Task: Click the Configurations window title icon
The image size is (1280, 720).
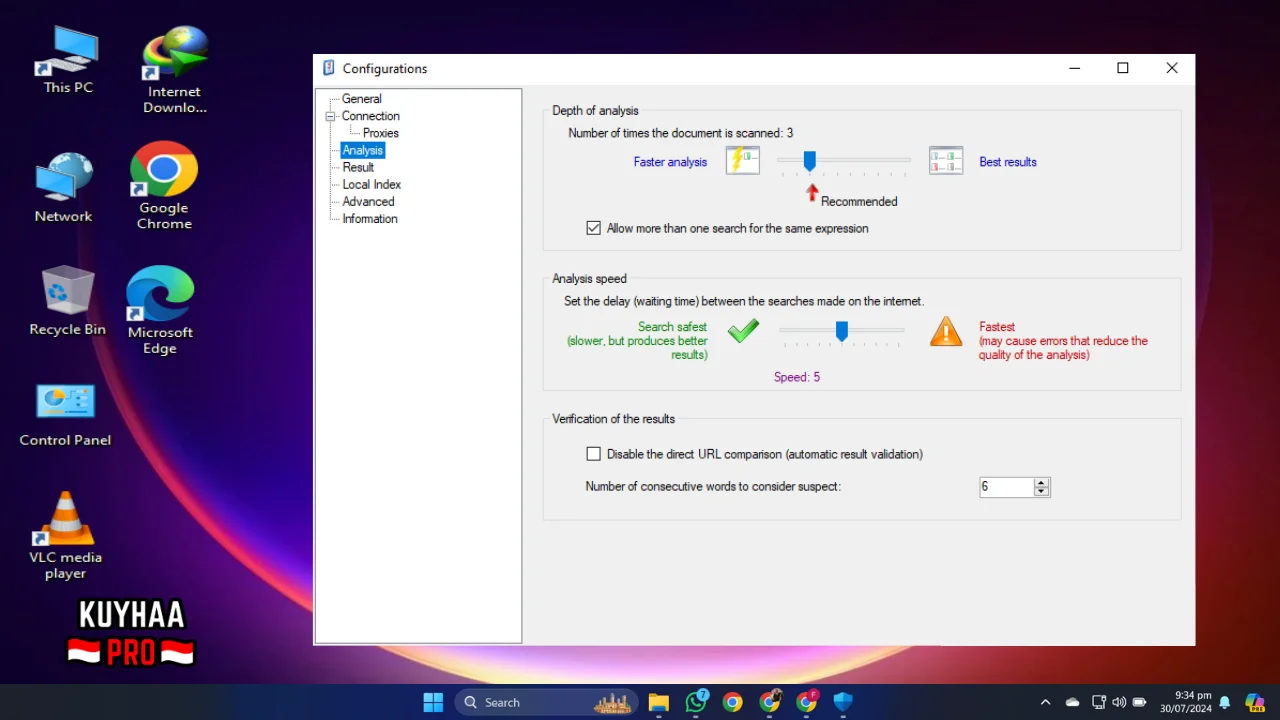Action: (x=329, y=68)
